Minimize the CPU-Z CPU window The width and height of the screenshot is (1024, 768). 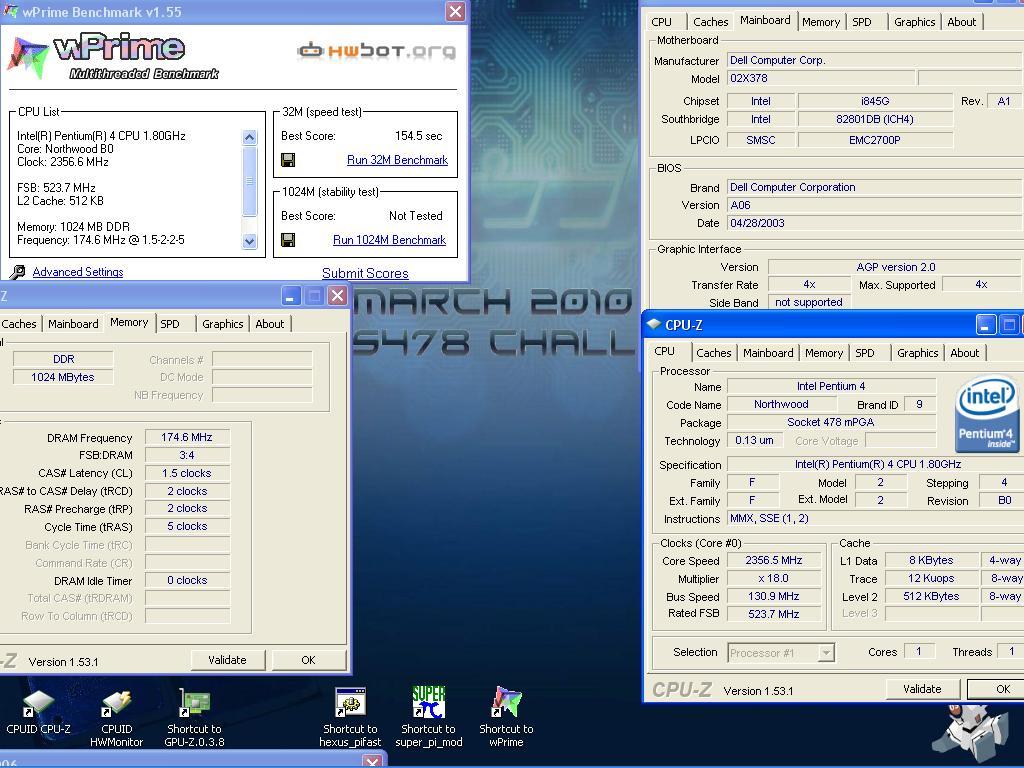click(985, 325)
